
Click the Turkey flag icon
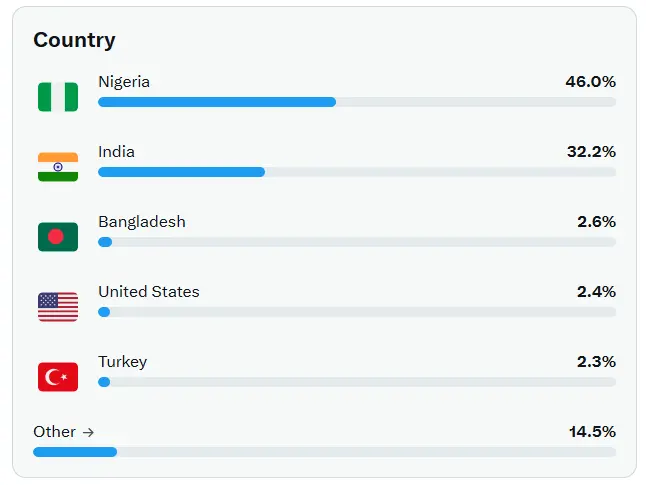pos(58,377)
